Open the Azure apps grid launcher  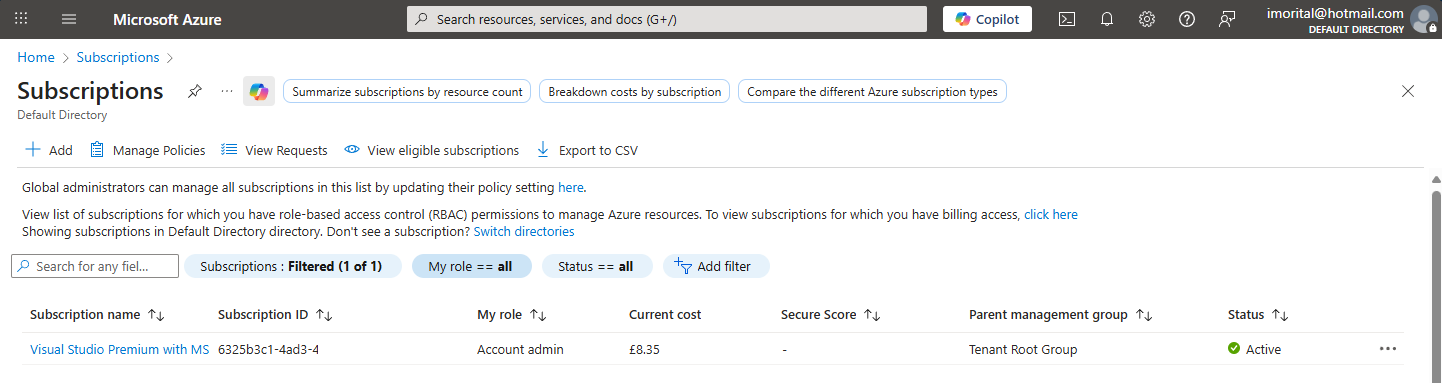pyautogui.click(x=21, y=19)
